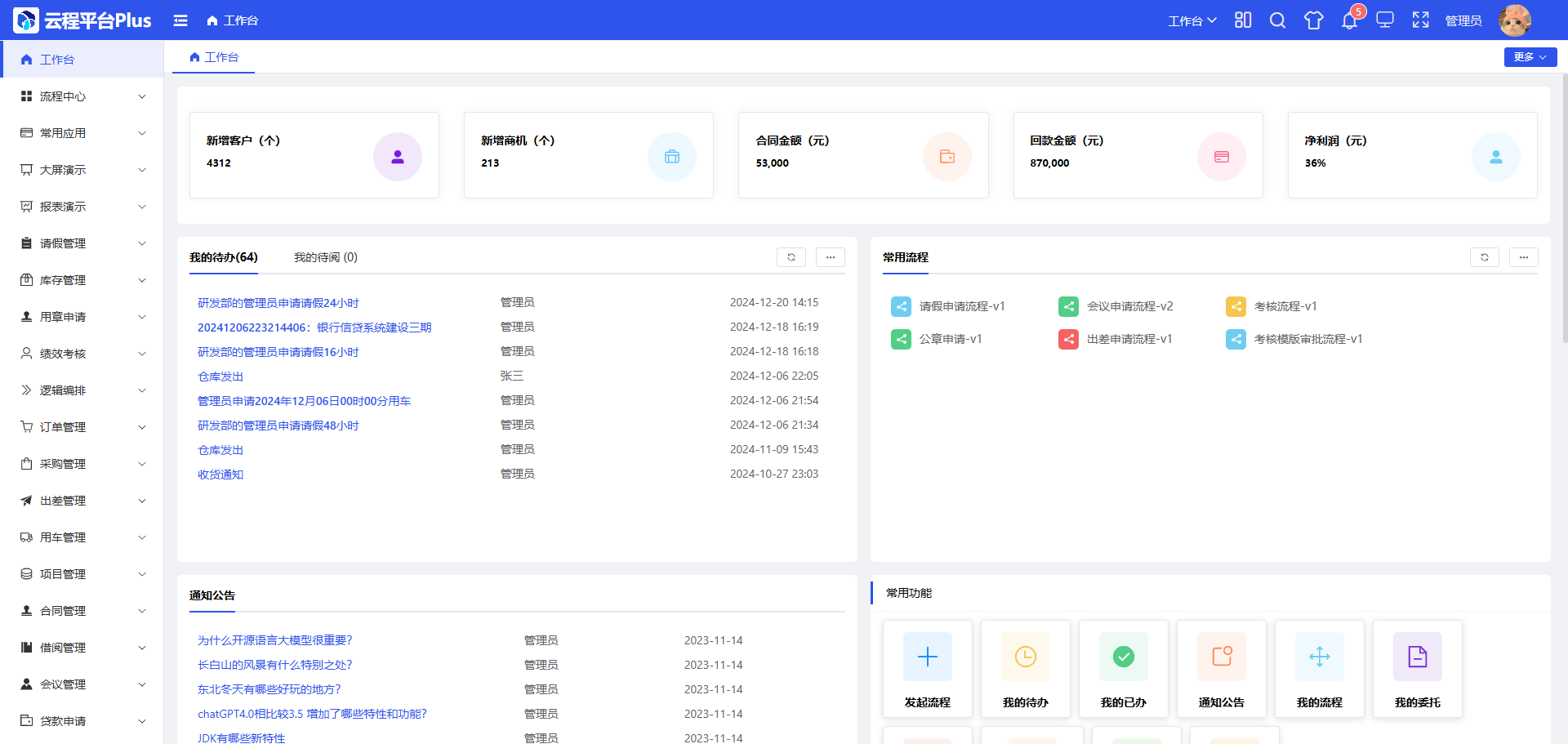Launch 发起流程 plus icon

click(928, 657)
